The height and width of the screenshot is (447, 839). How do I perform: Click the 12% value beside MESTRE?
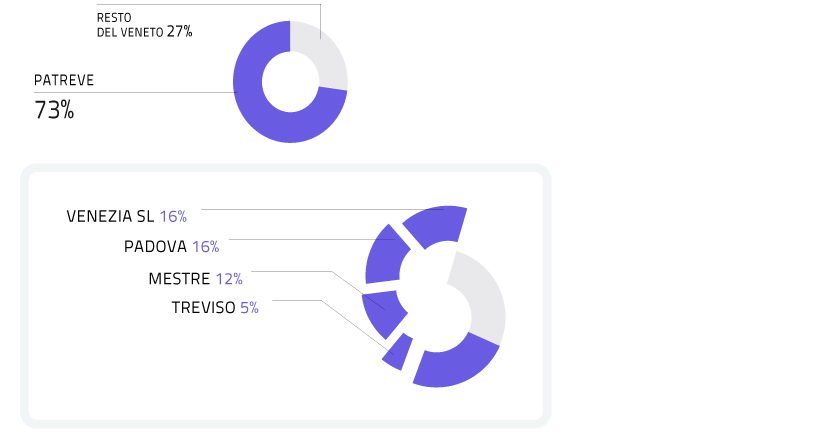[229, 279]
